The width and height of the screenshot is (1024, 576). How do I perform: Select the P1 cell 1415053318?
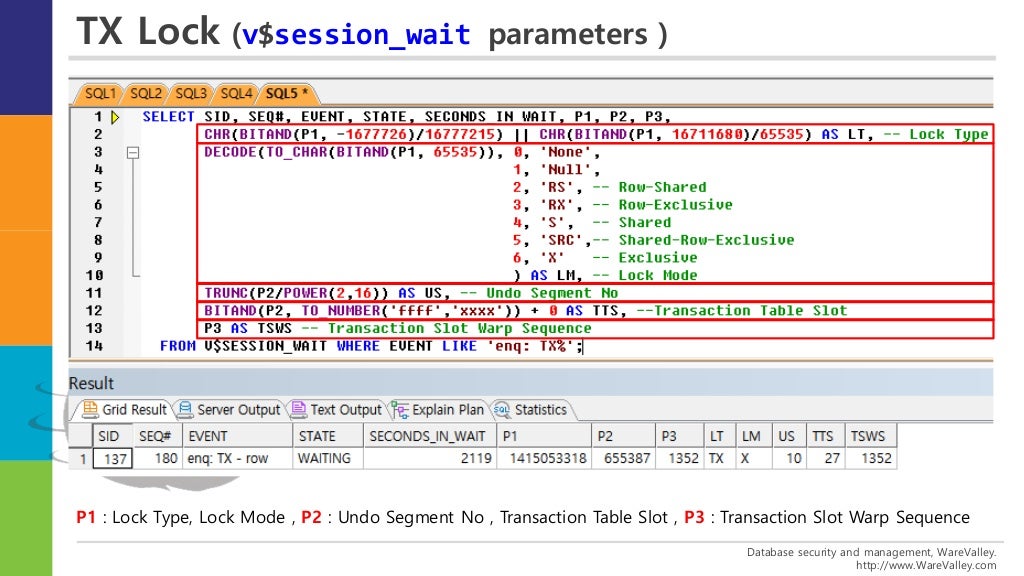pos(544,458)
